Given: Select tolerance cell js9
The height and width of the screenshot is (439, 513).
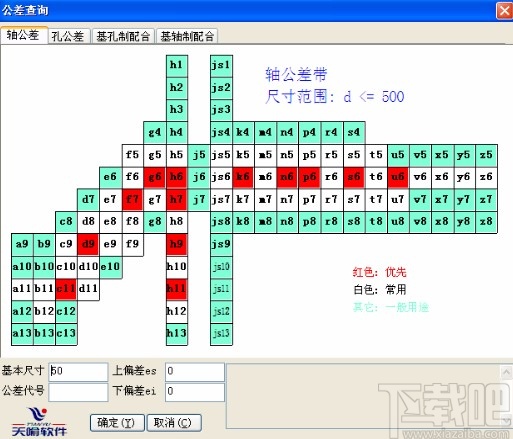Looking at the screenshot, I should pyautogui.click(x=221, y=245).
